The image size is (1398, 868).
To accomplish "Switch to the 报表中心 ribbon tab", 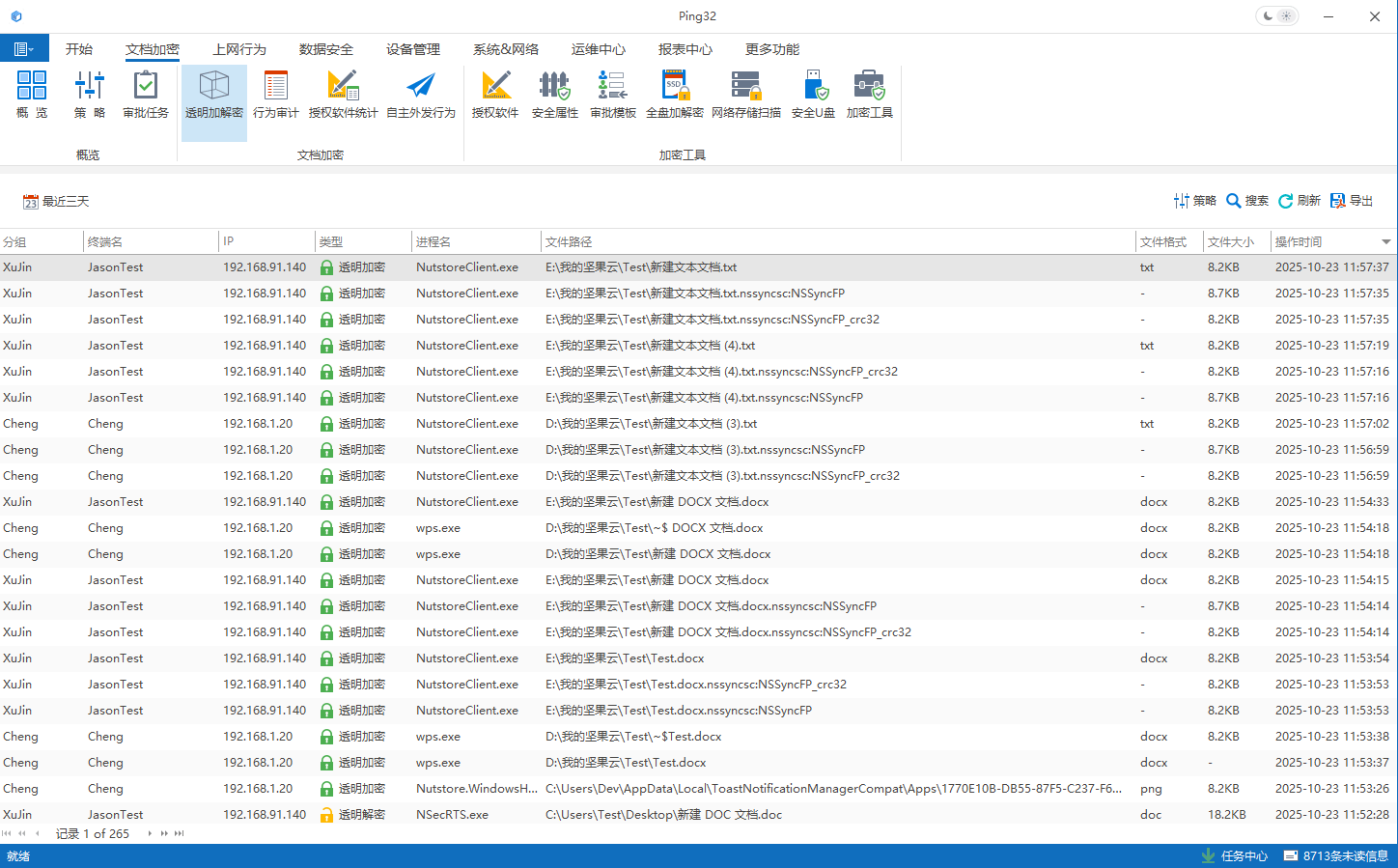I will 685,49.
